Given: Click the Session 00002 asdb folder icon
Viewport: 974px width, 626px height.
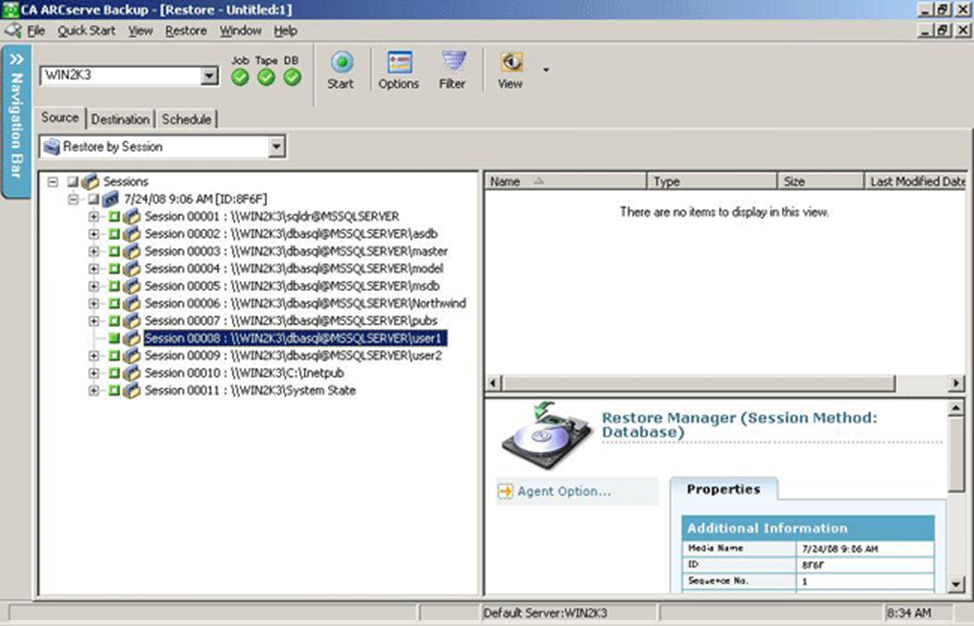Looking at the screenshot, I should tap(132, 234).
